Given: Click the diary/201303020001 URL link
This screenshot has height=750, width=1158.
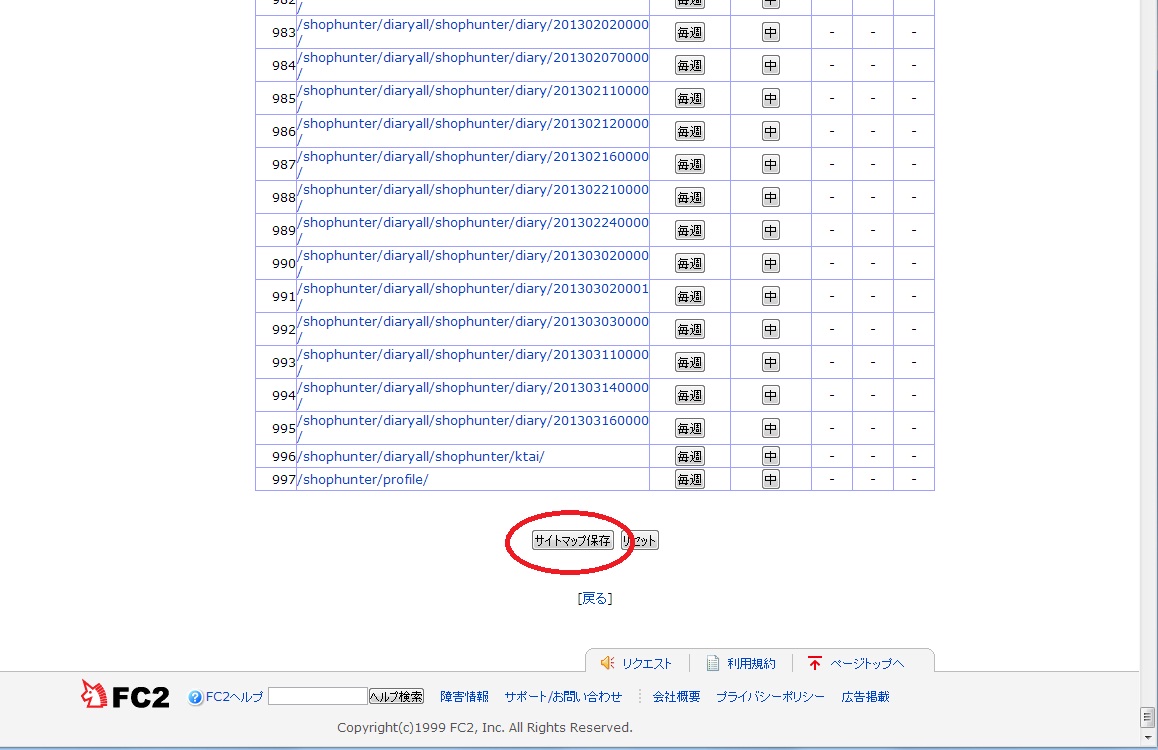Looking at the screenshot, I should coord(475,289).
